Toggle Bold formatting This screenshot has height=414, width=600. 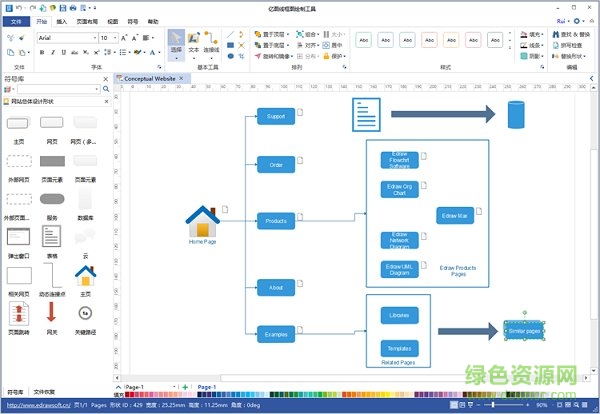[42, 52]
